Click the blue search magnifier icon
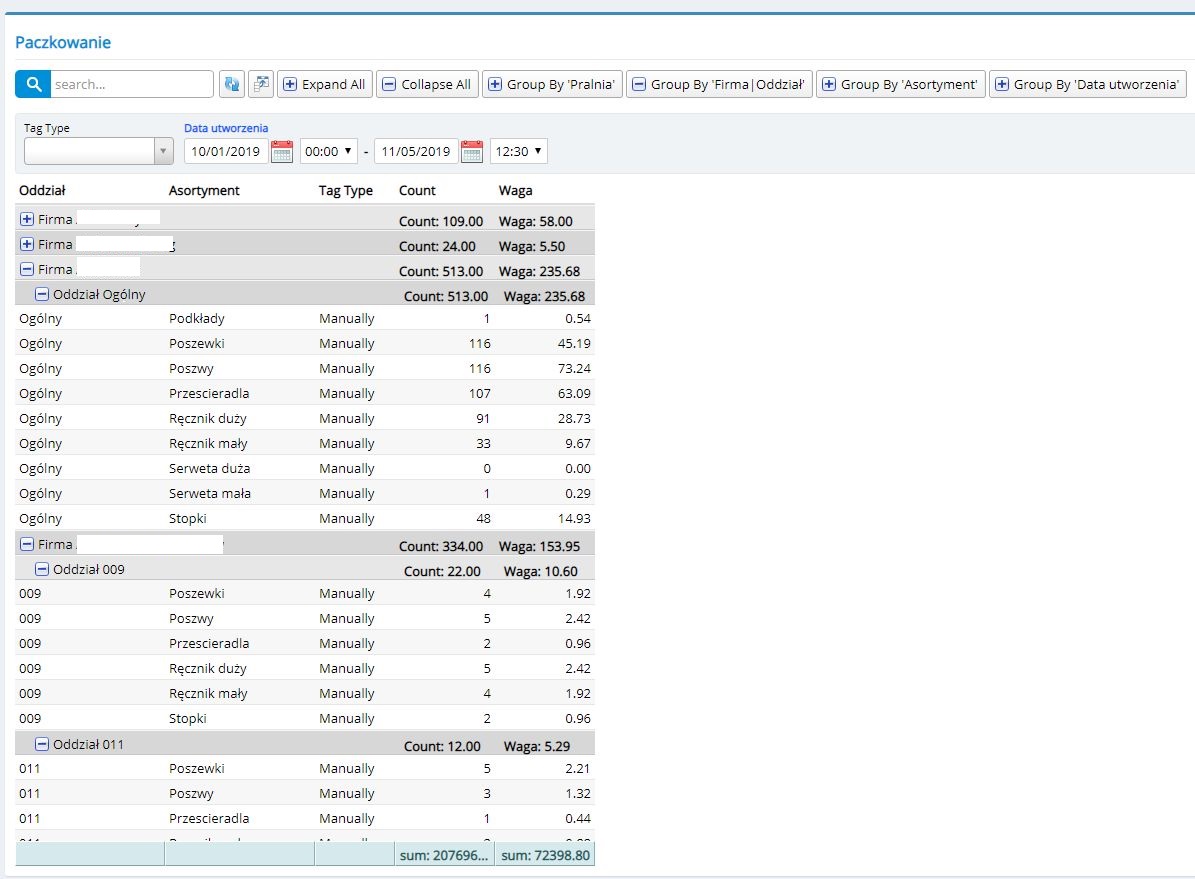 click(x=33, y=84)
